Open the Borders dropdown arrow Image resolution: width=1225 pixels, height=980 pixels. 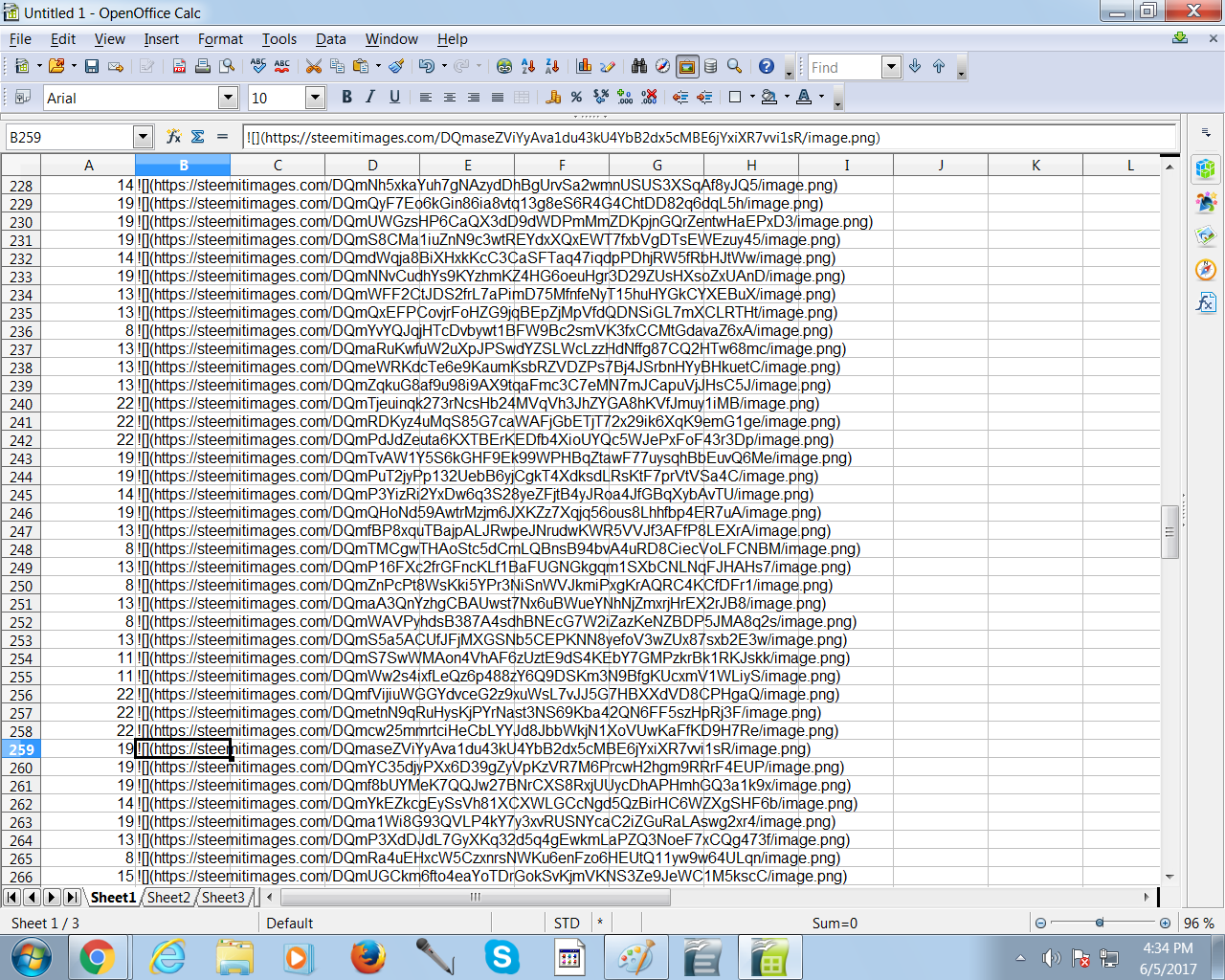[x=752, y=97]
